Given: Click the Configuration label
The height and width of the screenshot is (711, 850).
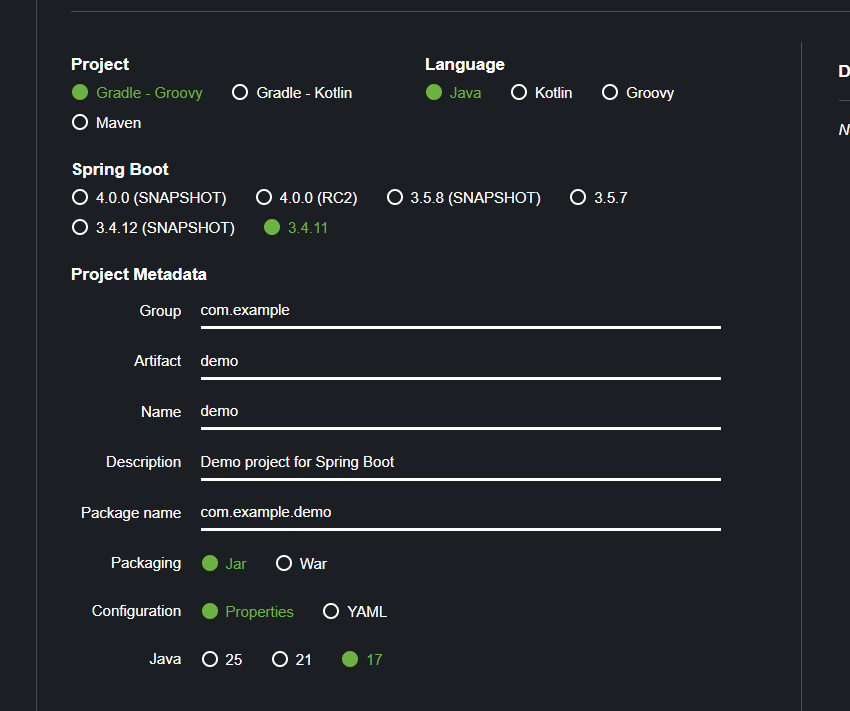Looking at the screenshot, I should pyautogui.click(x=137, y=611).
